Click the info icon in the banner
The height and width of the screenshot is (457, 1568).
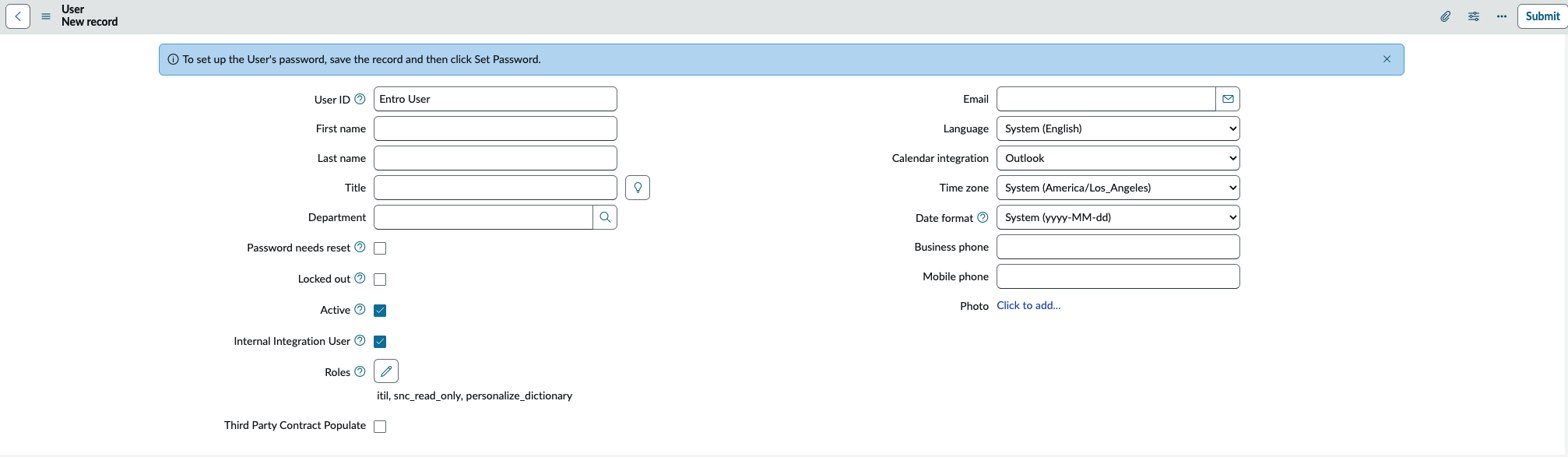click(x=173, y=59)
